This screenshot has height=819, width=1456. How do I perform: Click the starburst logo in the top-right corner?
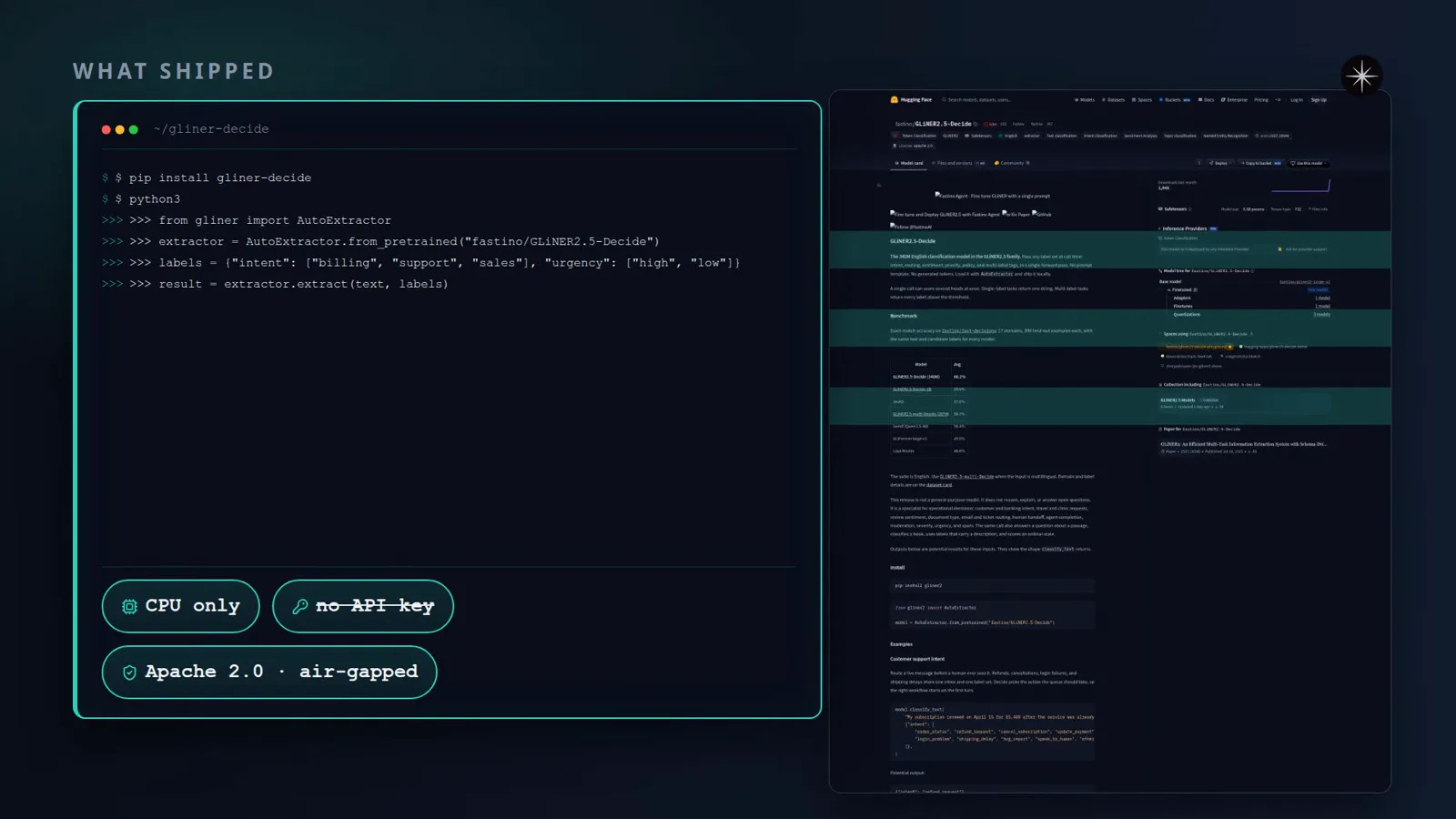1361,76
